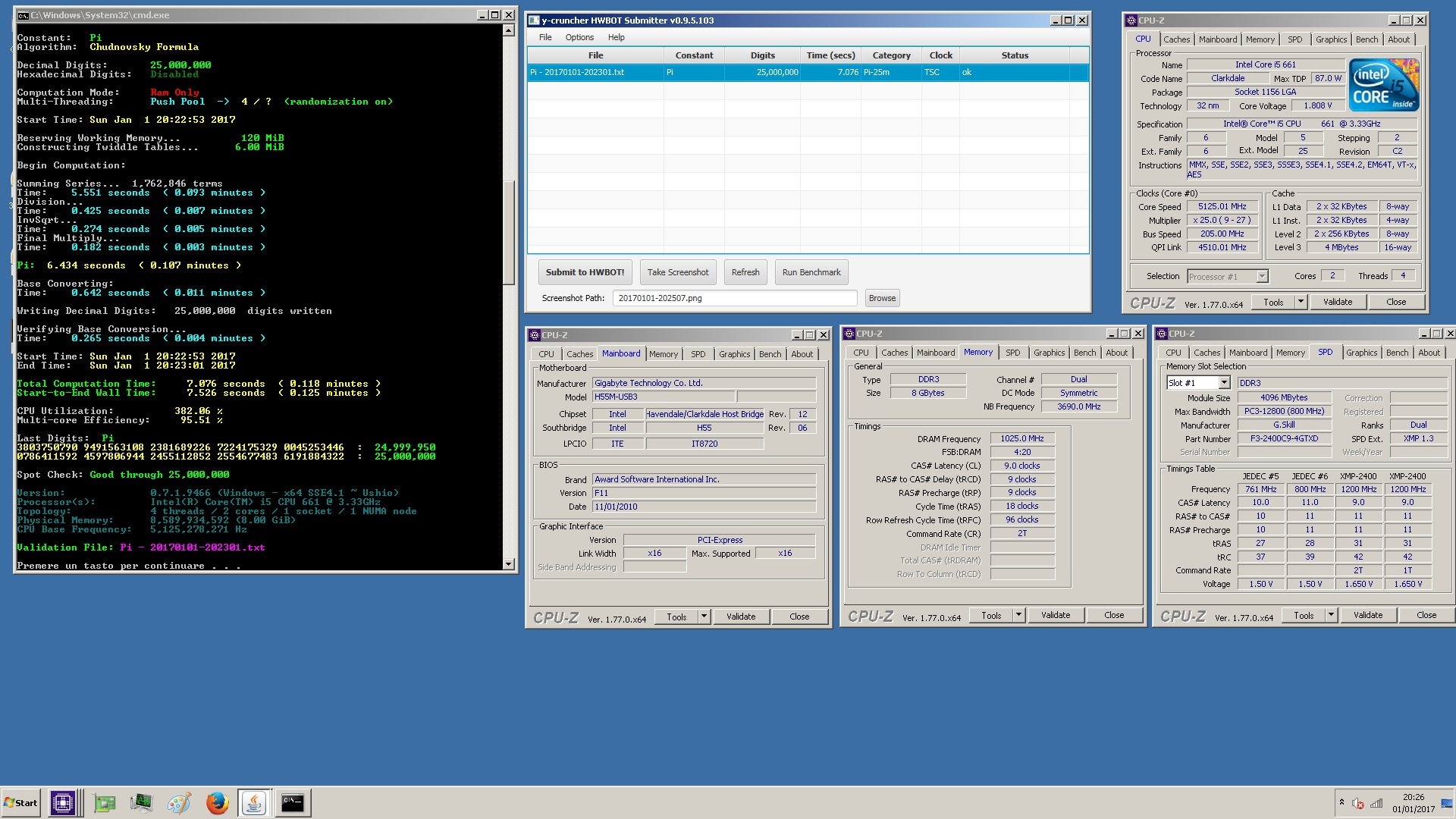Image resolution: width=1456 pixels, height=819 pixels.
Task: Open Firefox from the taskbar
Action: 217,802
